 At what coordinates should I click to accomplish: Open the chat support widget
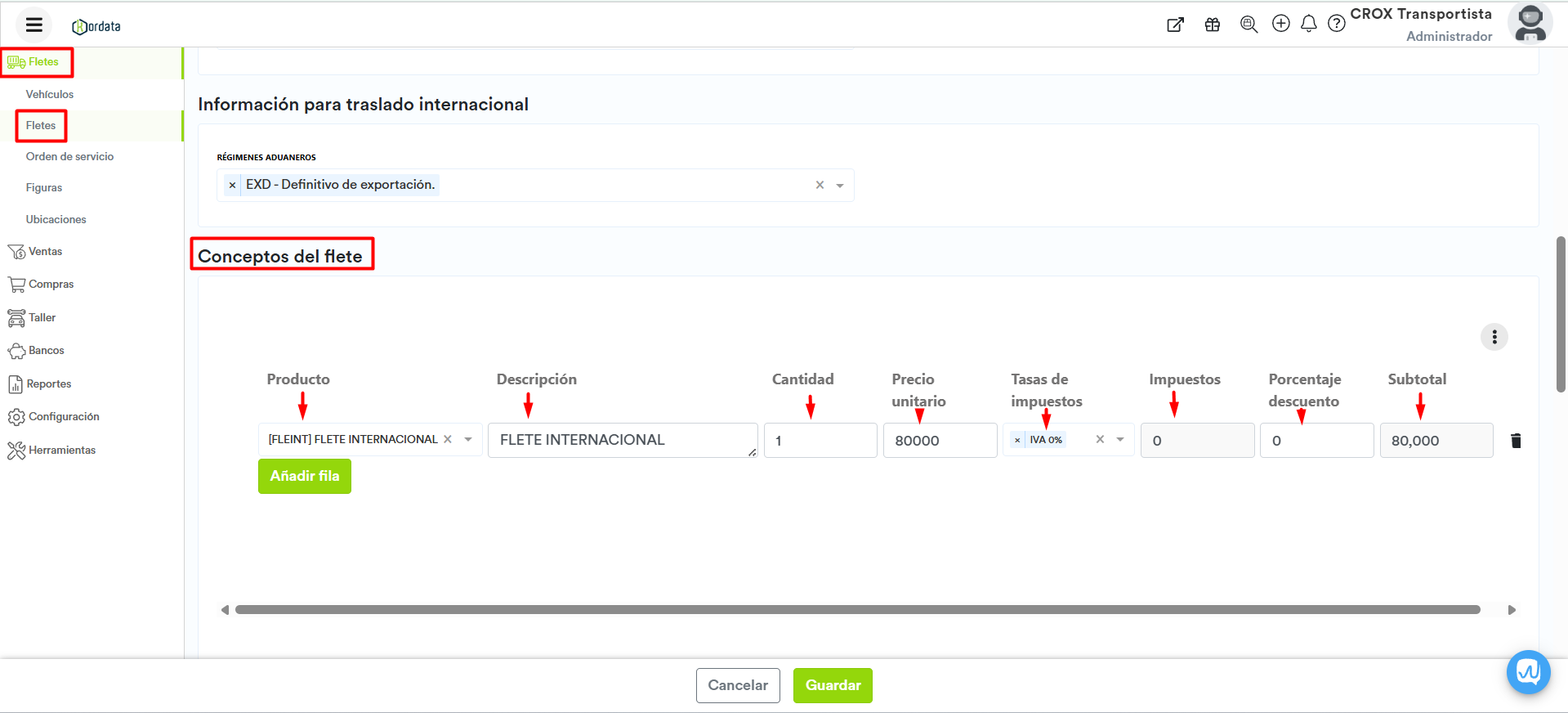(1528, 672)
